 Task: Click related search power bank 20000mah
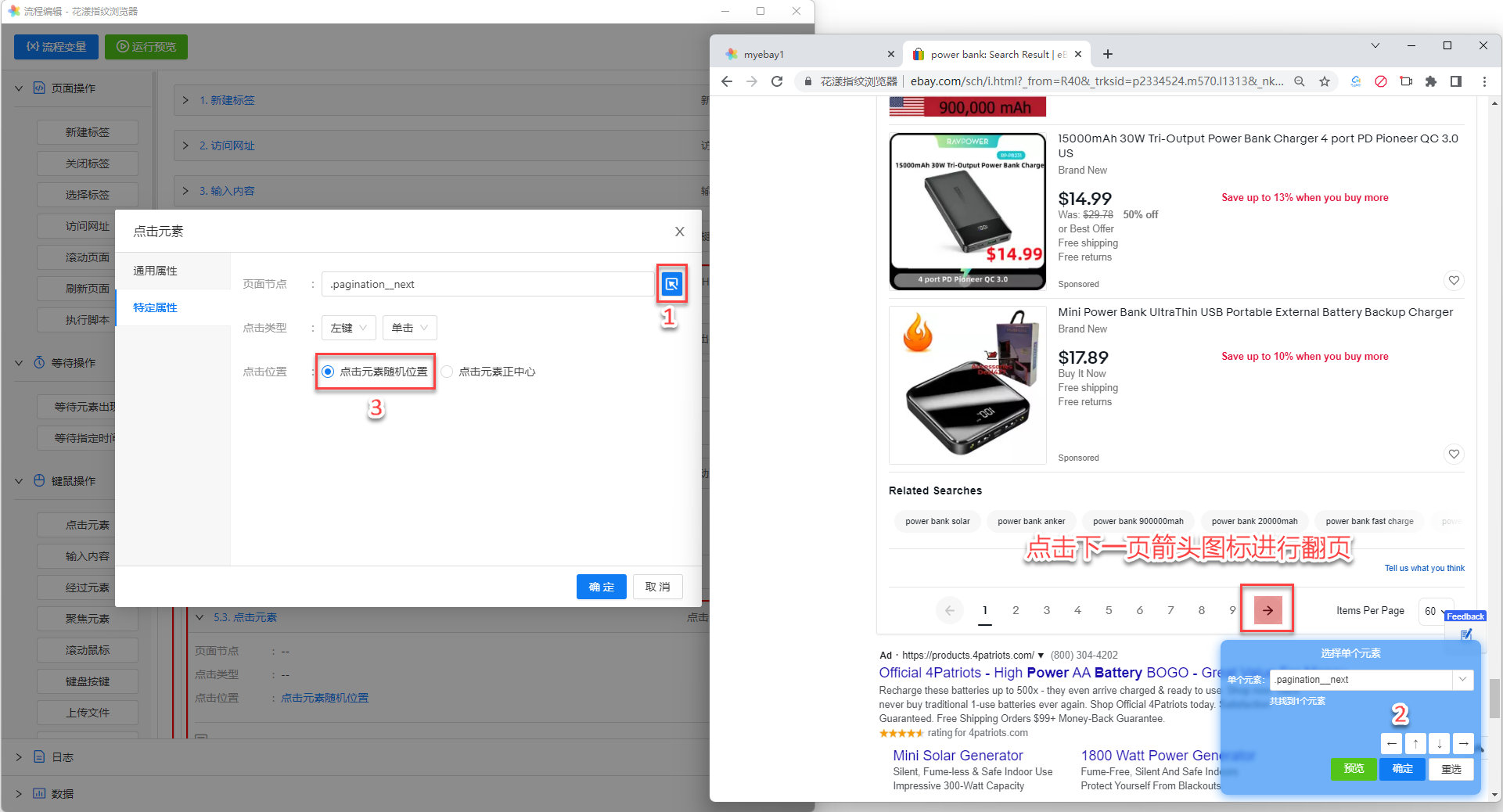pos(1254,521)
